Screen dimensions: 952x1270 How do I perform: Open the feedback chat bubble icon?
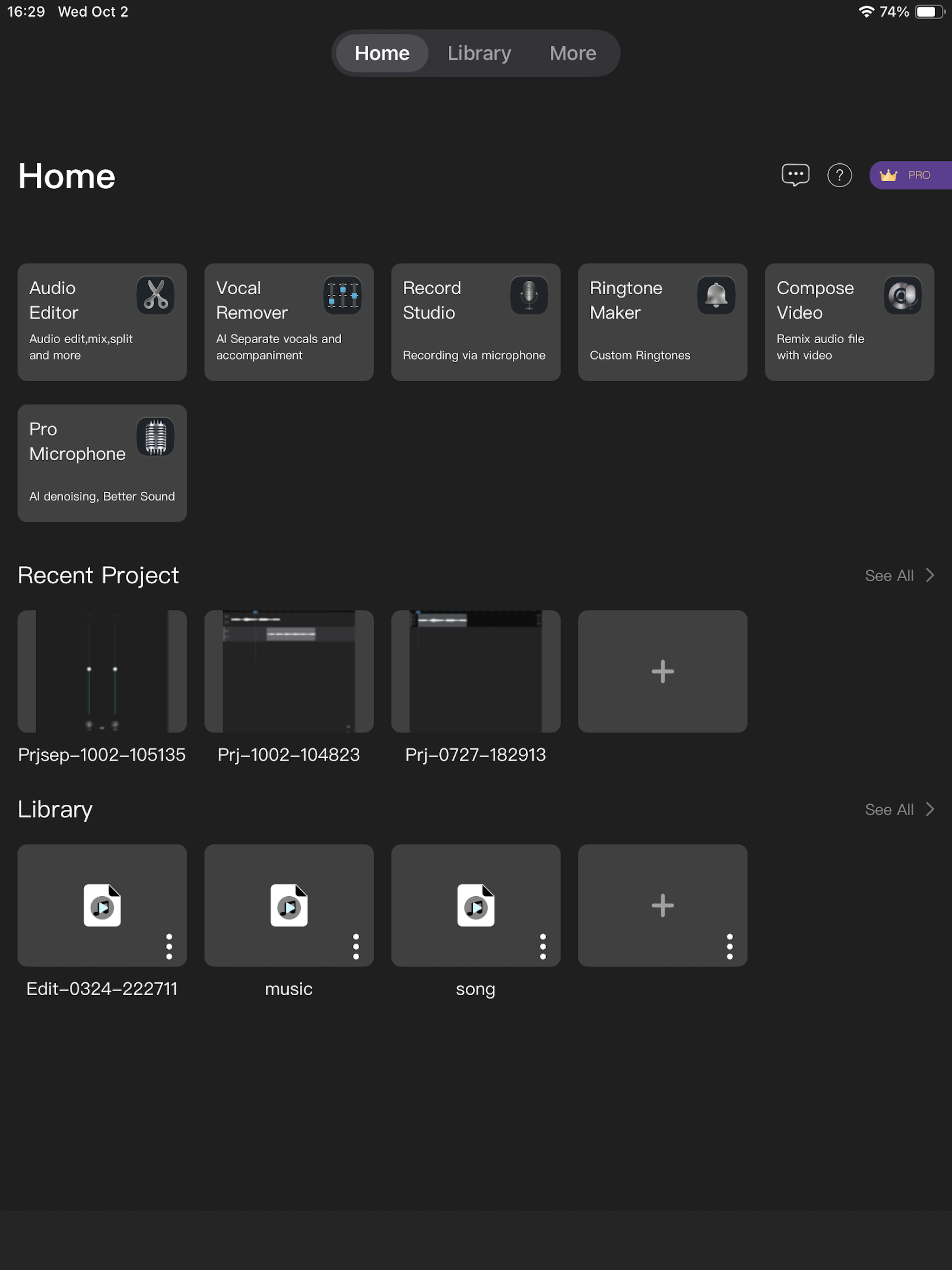pyautogui.click(x=795, y=175)
